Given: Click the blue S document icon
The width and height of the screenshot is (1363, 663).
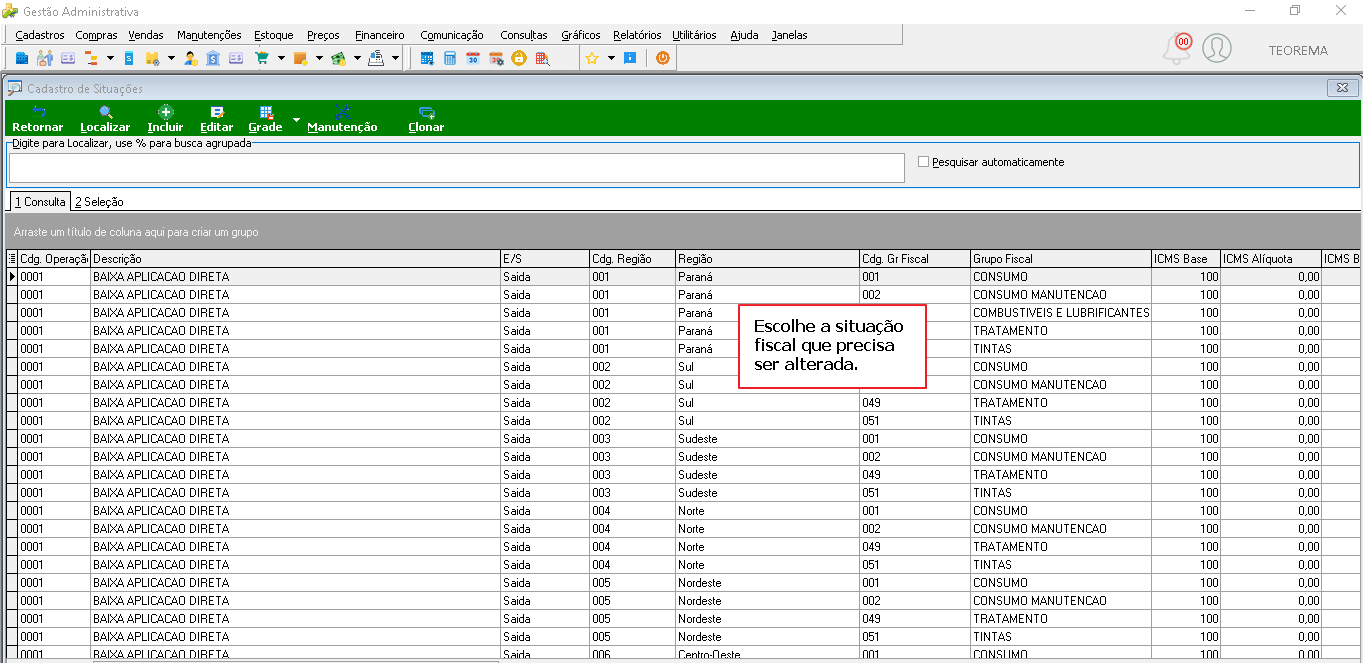Looking at the screenshot, I should tap(129, 58).
